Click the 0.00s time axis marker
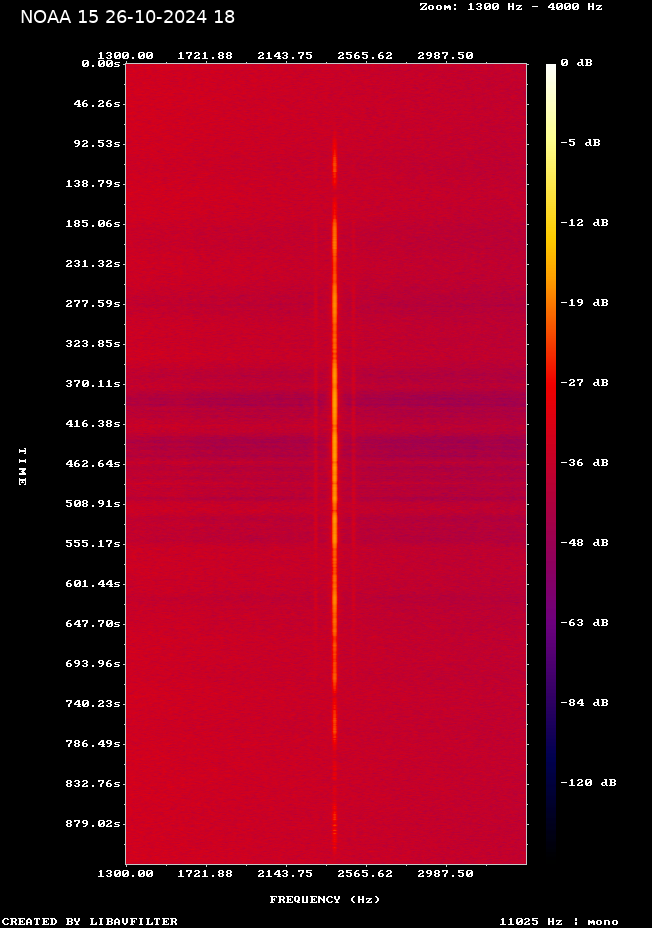This screenshot has width=652, height=928. [x=101, y=63]
